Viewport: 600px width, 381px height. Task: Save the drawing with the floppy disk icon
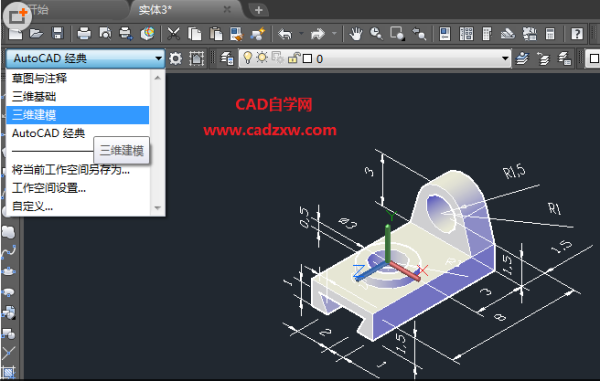point(57,34)
